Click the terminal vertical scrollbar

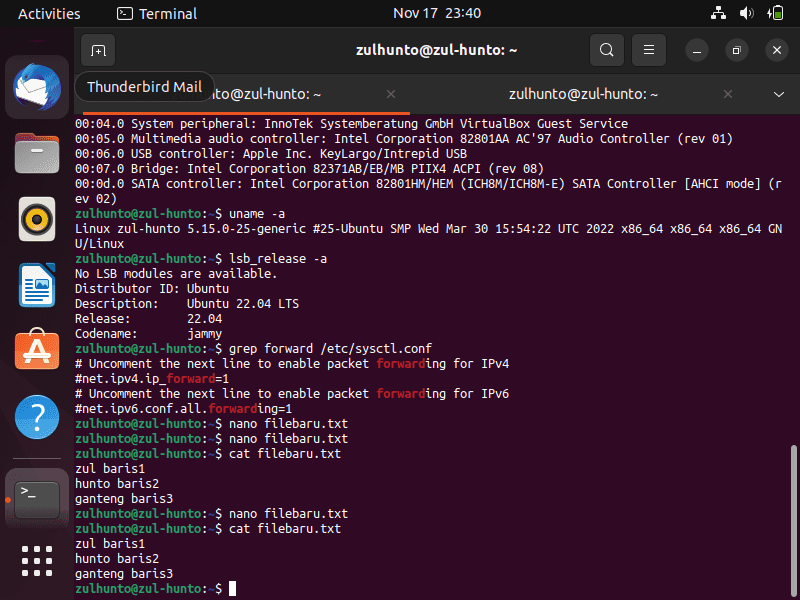click(793, 520)
